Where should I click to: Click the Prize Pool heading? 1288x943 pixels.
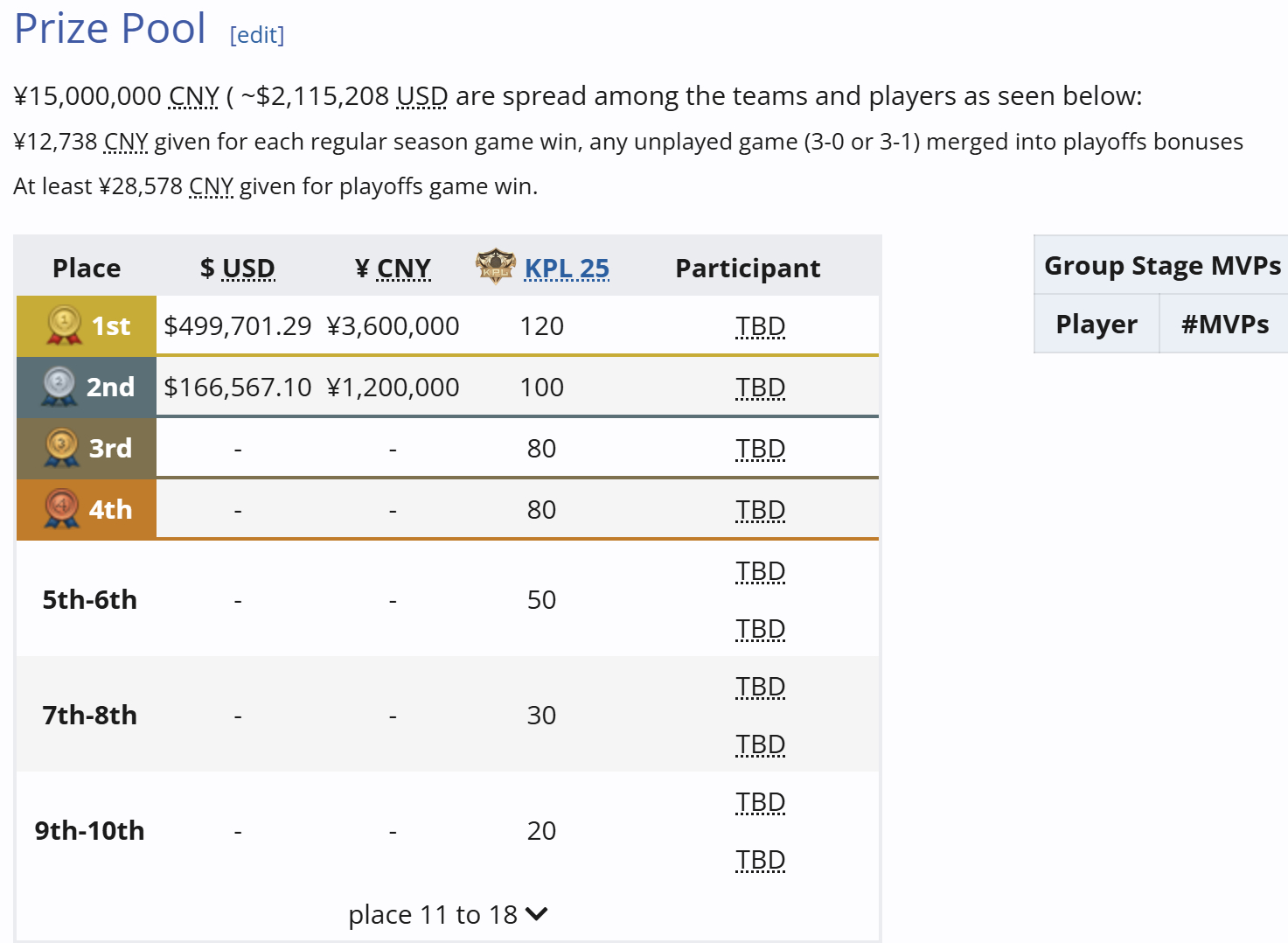click(x=110, y=28)
